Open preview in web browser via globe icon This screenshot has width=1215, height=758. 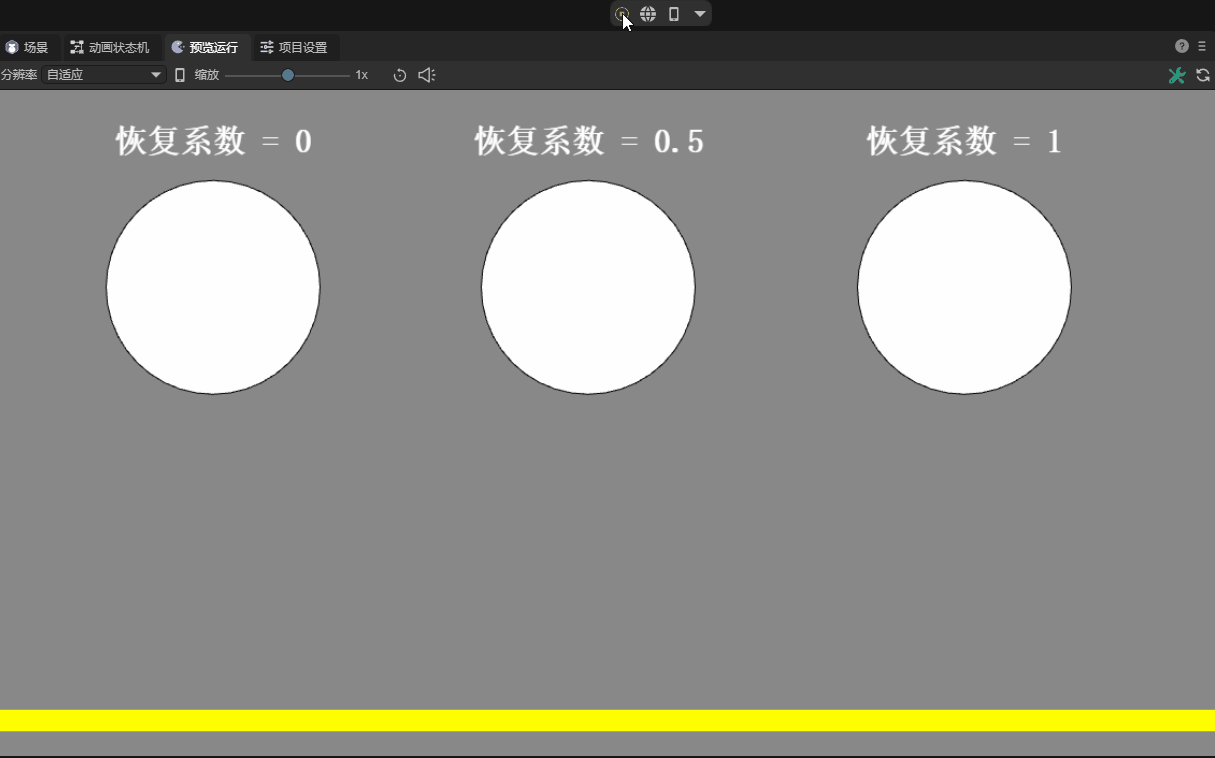point(648,14)
